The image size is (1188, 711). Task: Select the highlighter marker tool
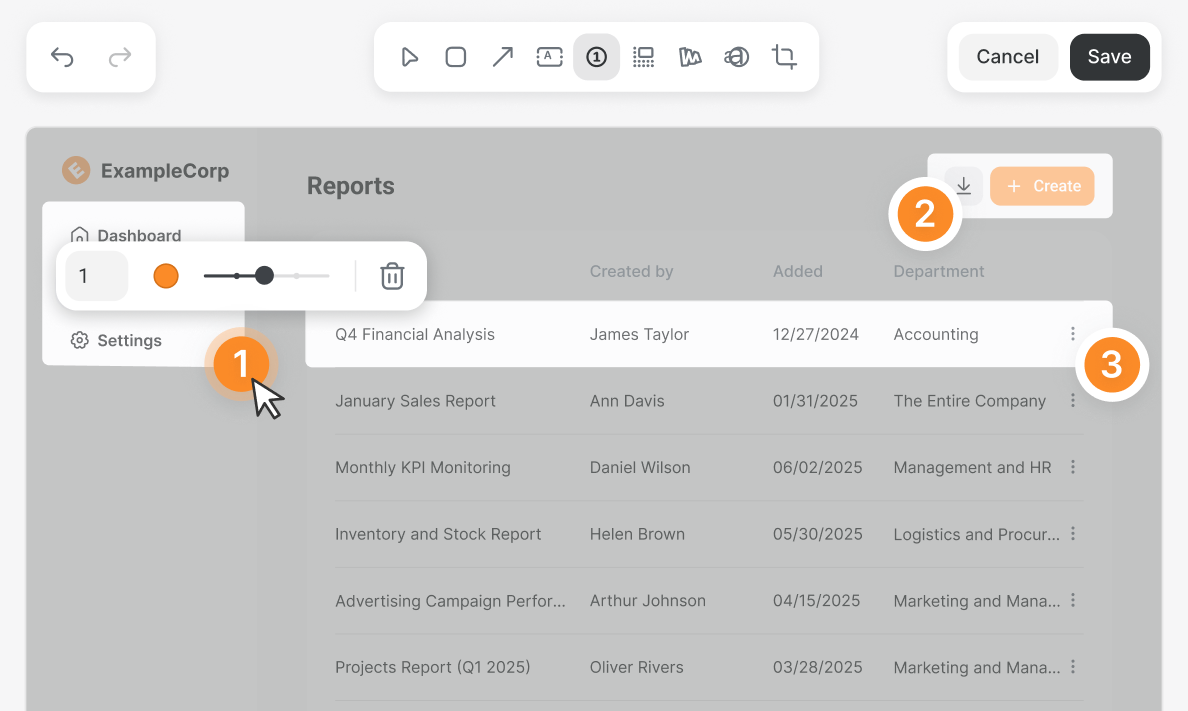coord(689,57)
